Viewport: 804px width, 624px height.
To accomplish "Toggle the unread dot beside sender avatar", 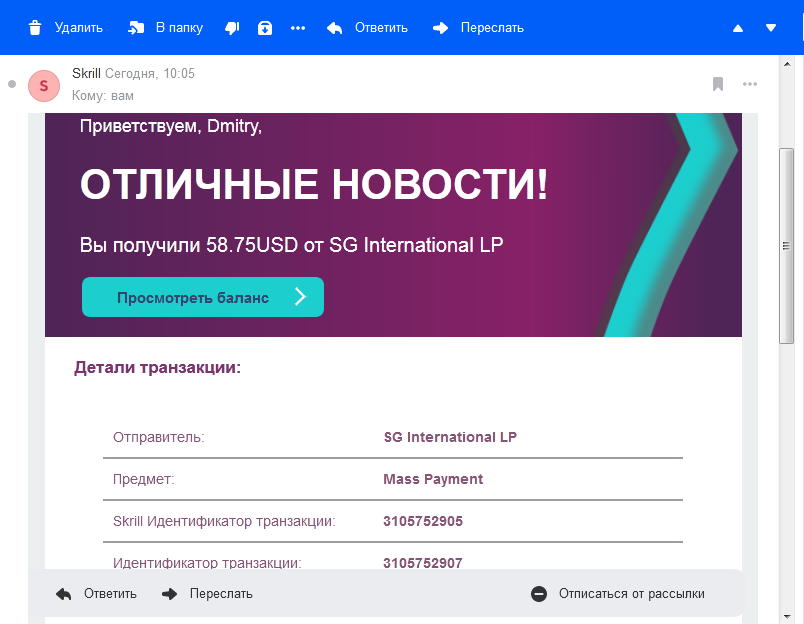I will pos(12,84).
